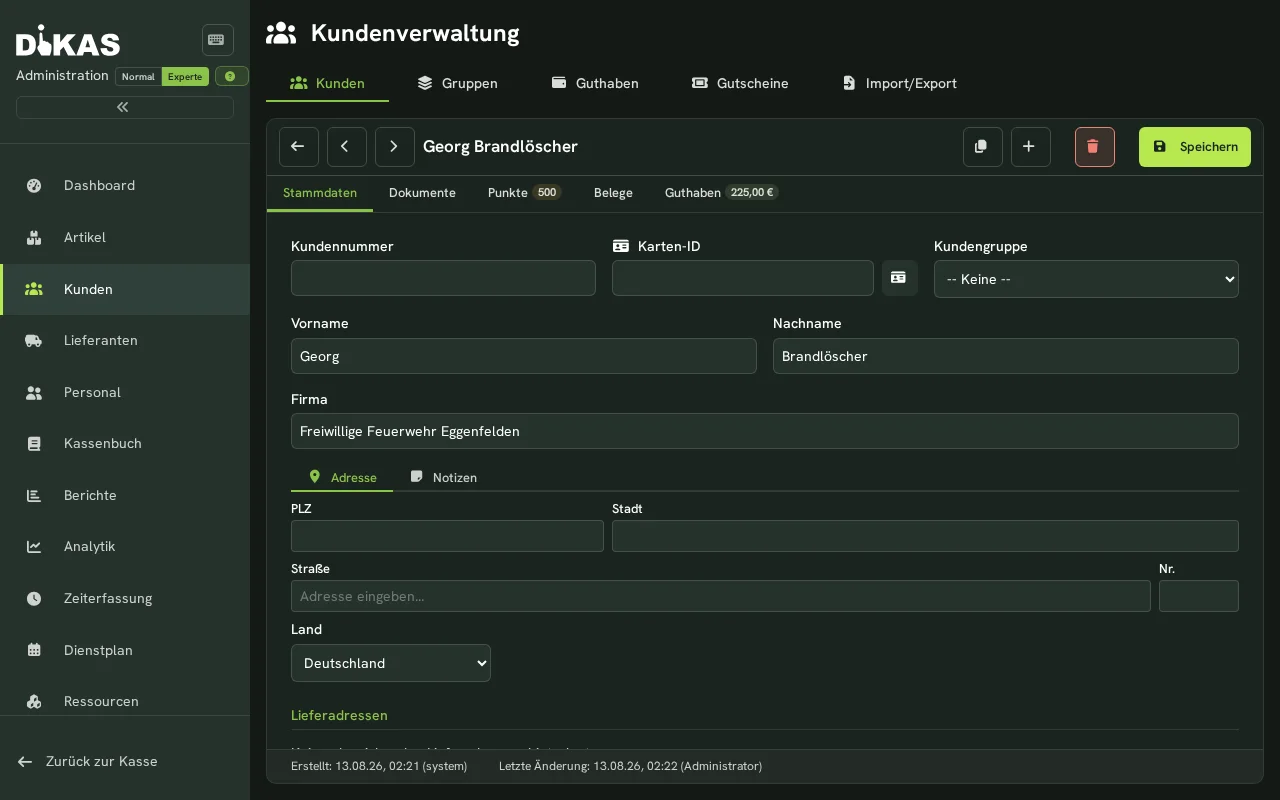Open Dashboard in the sidebar

click(x=125, y=185)
